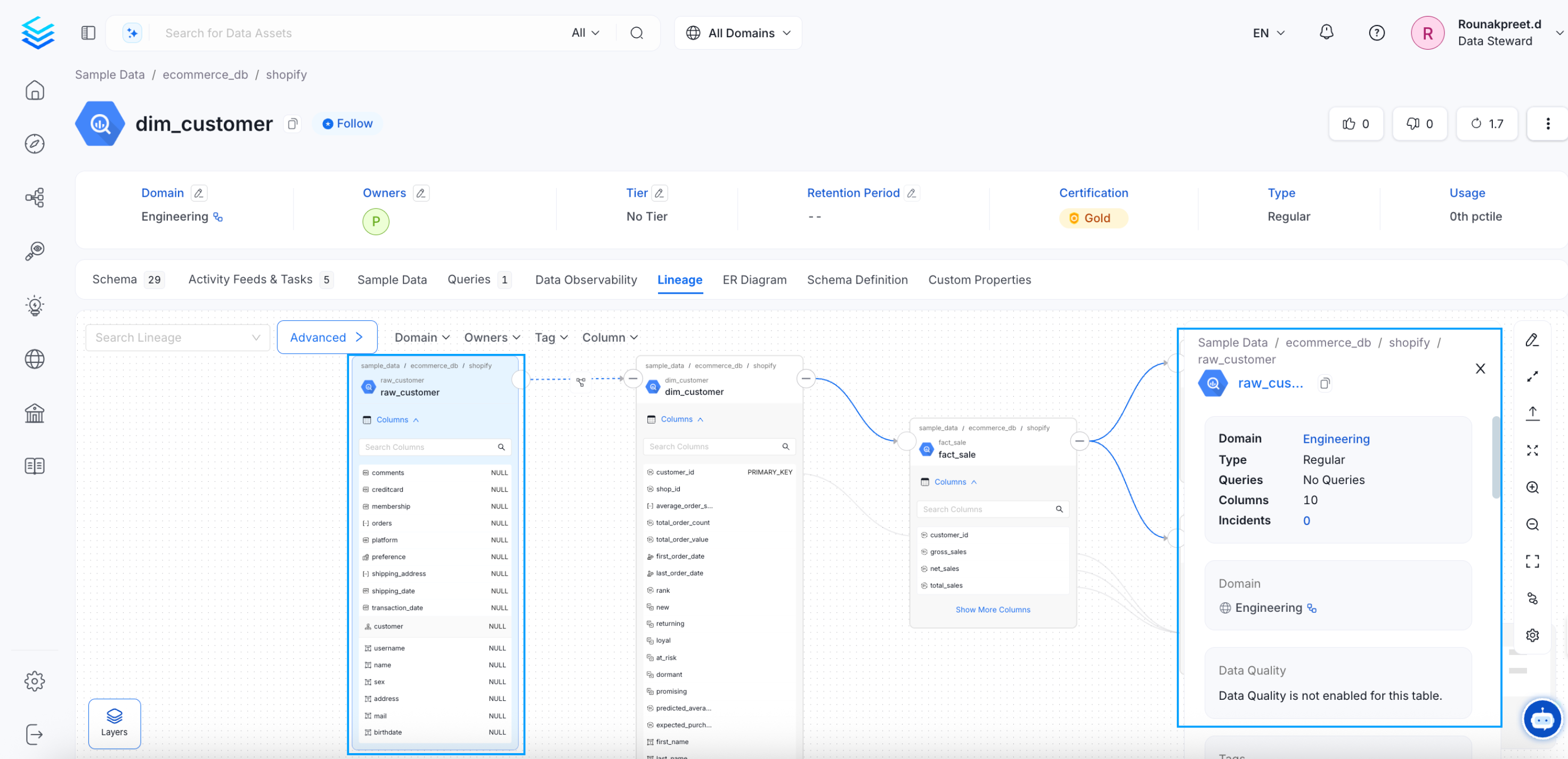Open the Glossary book icon in sidebar

point(35,466)
